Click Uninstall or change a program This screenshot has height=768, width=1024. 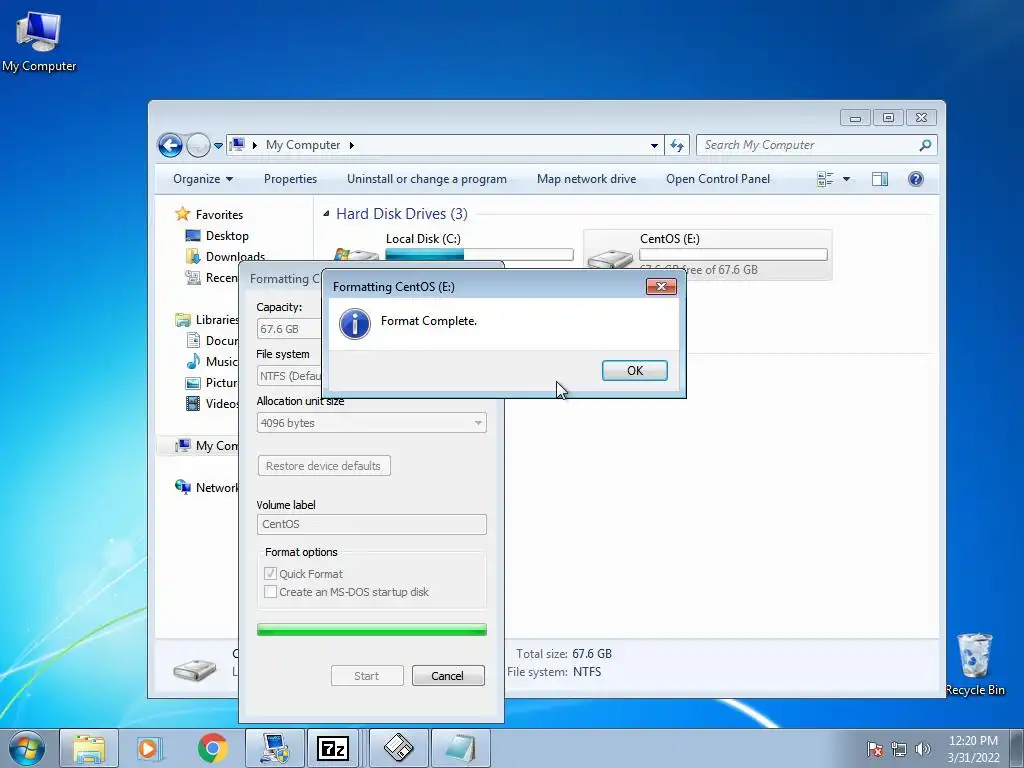pyautogui.click(x=426, y=179)
